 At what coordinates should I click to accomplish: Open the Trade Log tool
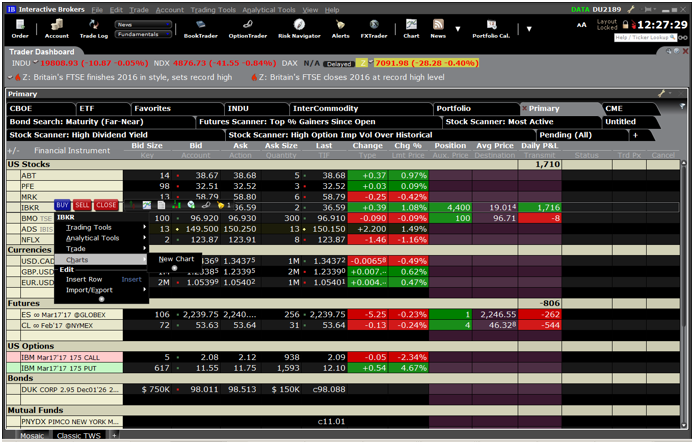pos(93,29)
